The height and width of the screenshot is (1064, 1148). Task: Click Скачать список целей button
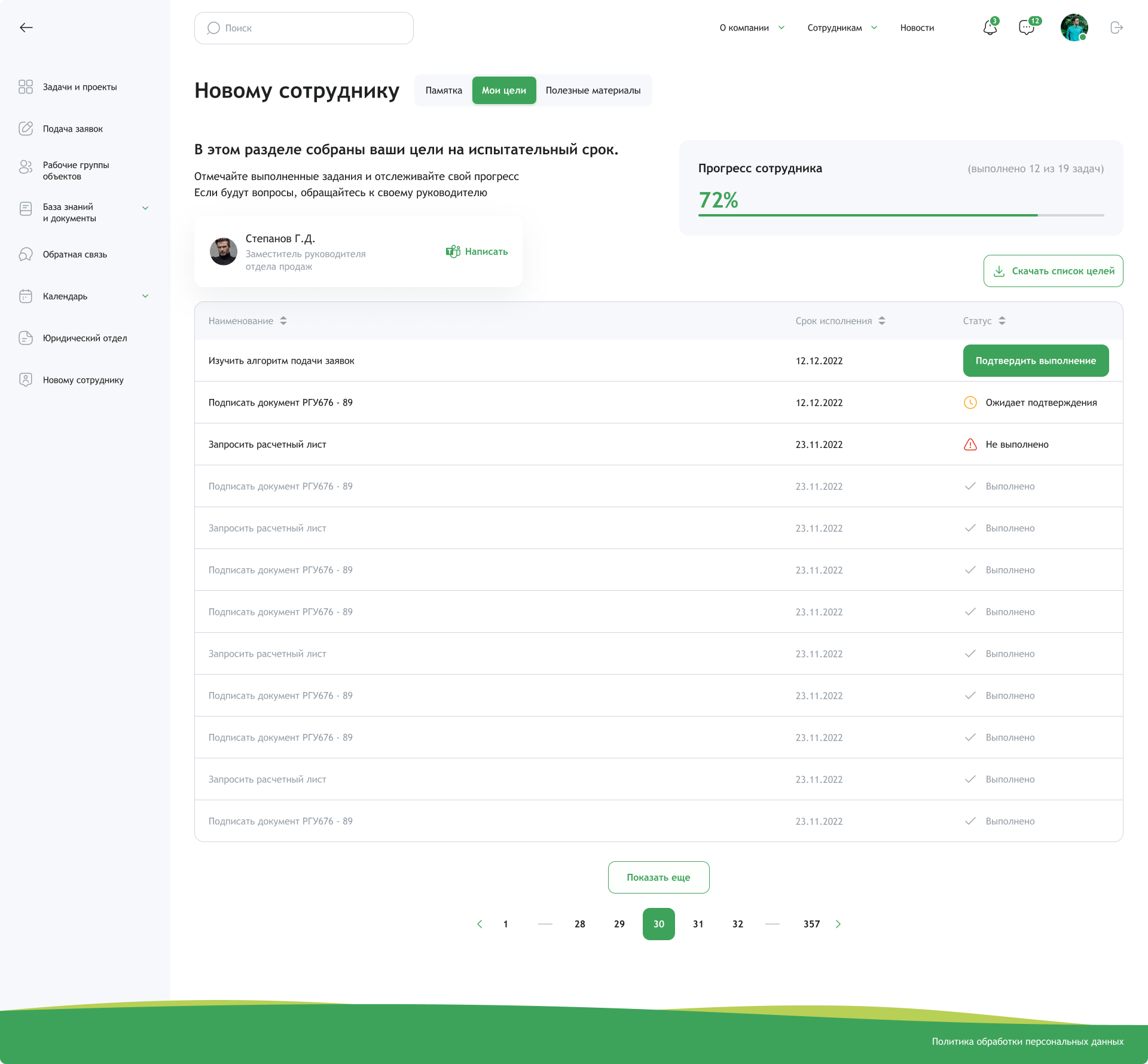point(1053,271)
